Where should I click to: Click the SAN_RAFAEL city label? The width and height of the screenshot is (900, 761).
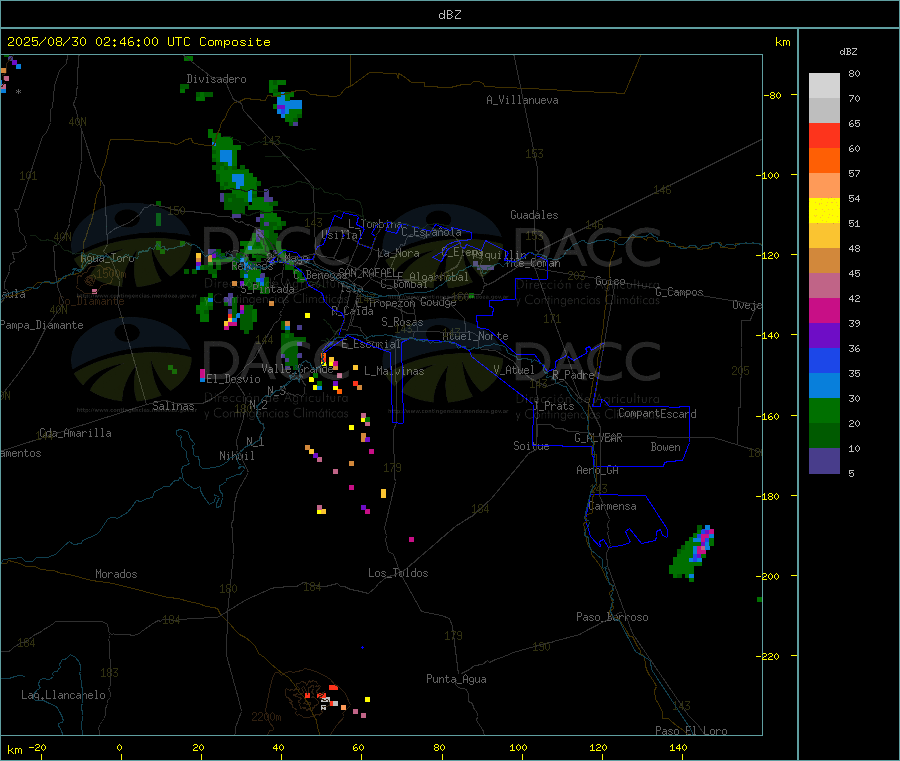click(367, 272)
